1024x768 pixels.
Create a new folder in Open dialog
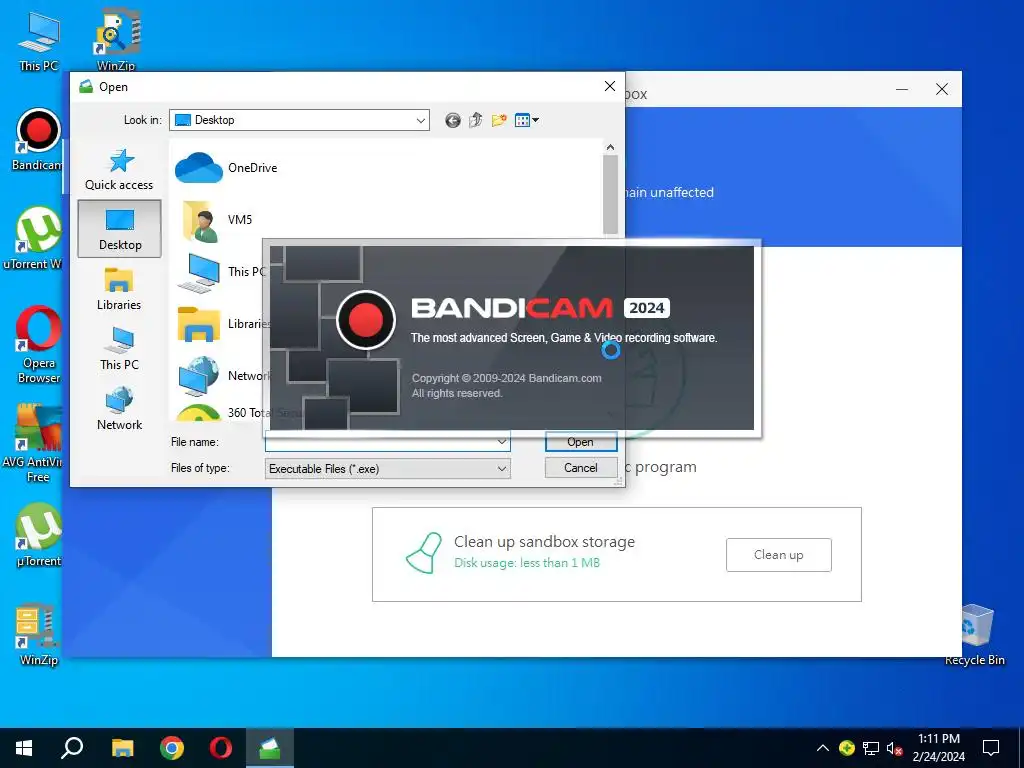pyautogui.click(x=499, y=120)
